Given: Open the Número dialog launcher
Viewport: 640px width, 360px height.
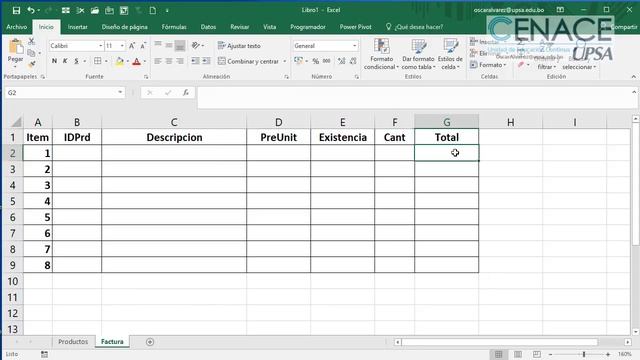Looking at the screenshot, I should 357,77.
